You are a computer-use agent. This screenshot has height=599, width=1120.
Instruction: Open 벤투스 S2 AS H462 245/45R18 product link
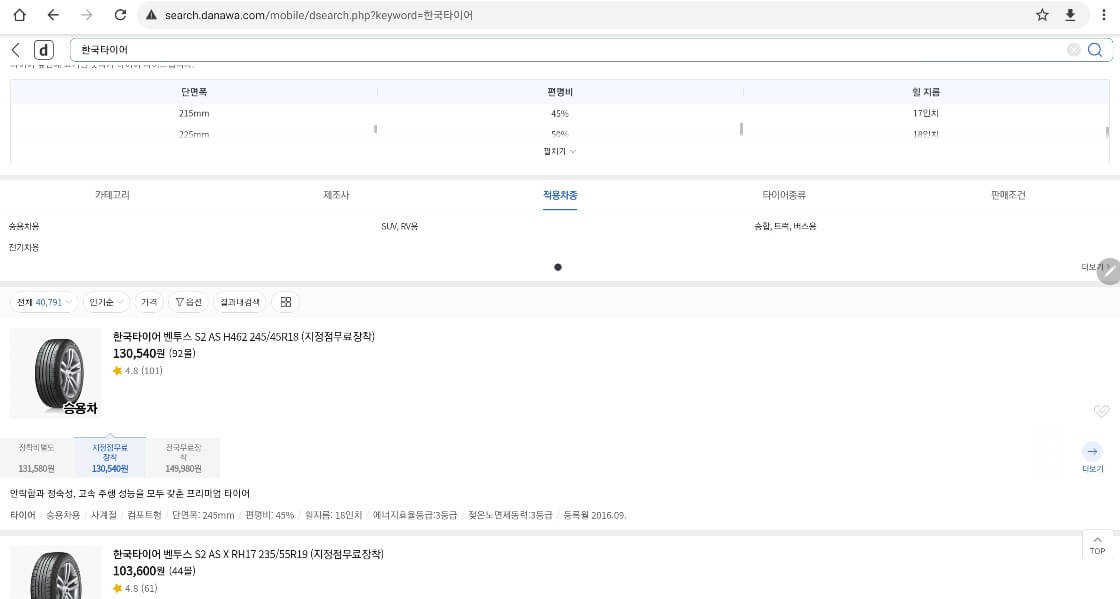tap(244, 336)
